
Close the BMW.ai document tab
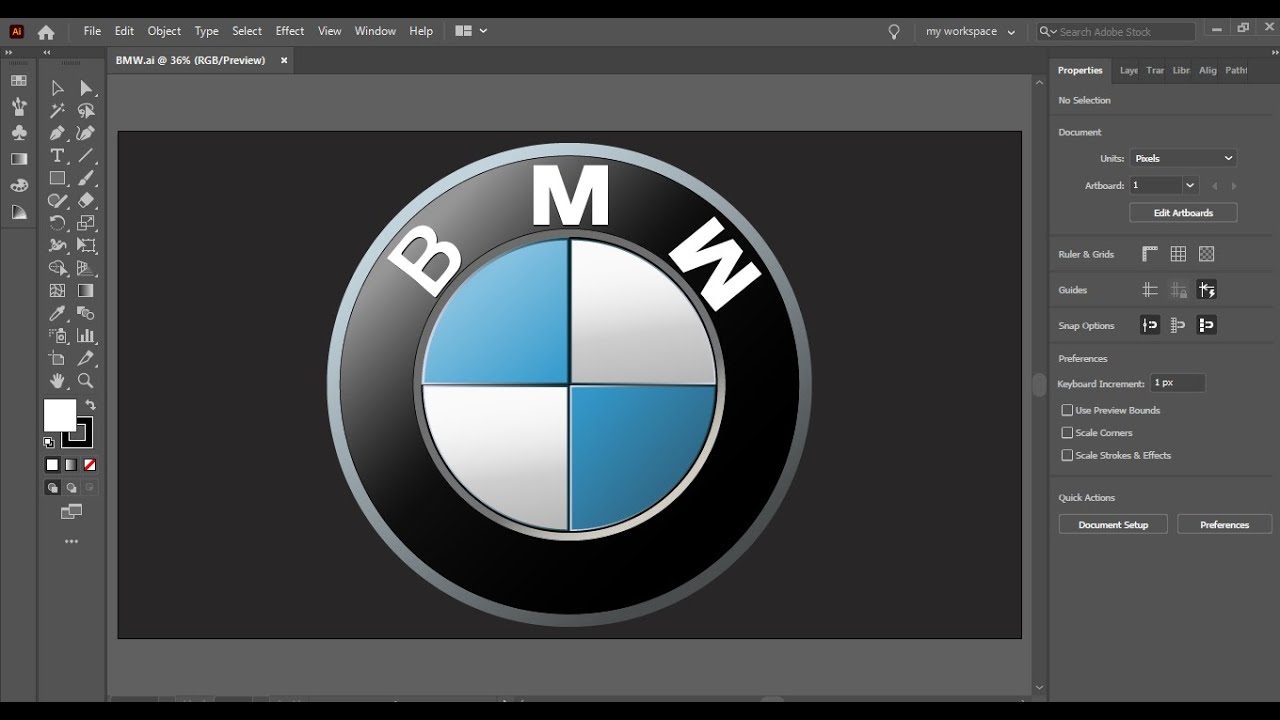click(x=284, y=60)
